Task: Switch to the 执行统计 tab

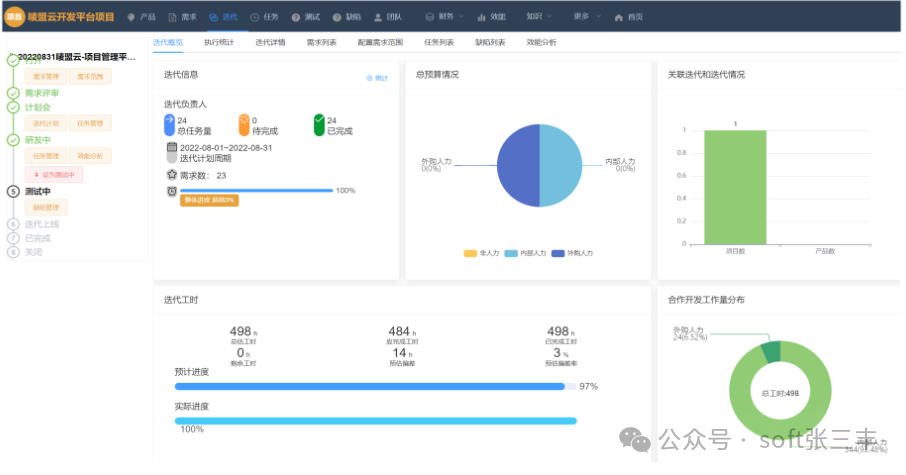Action: click(x=218, y=43)
